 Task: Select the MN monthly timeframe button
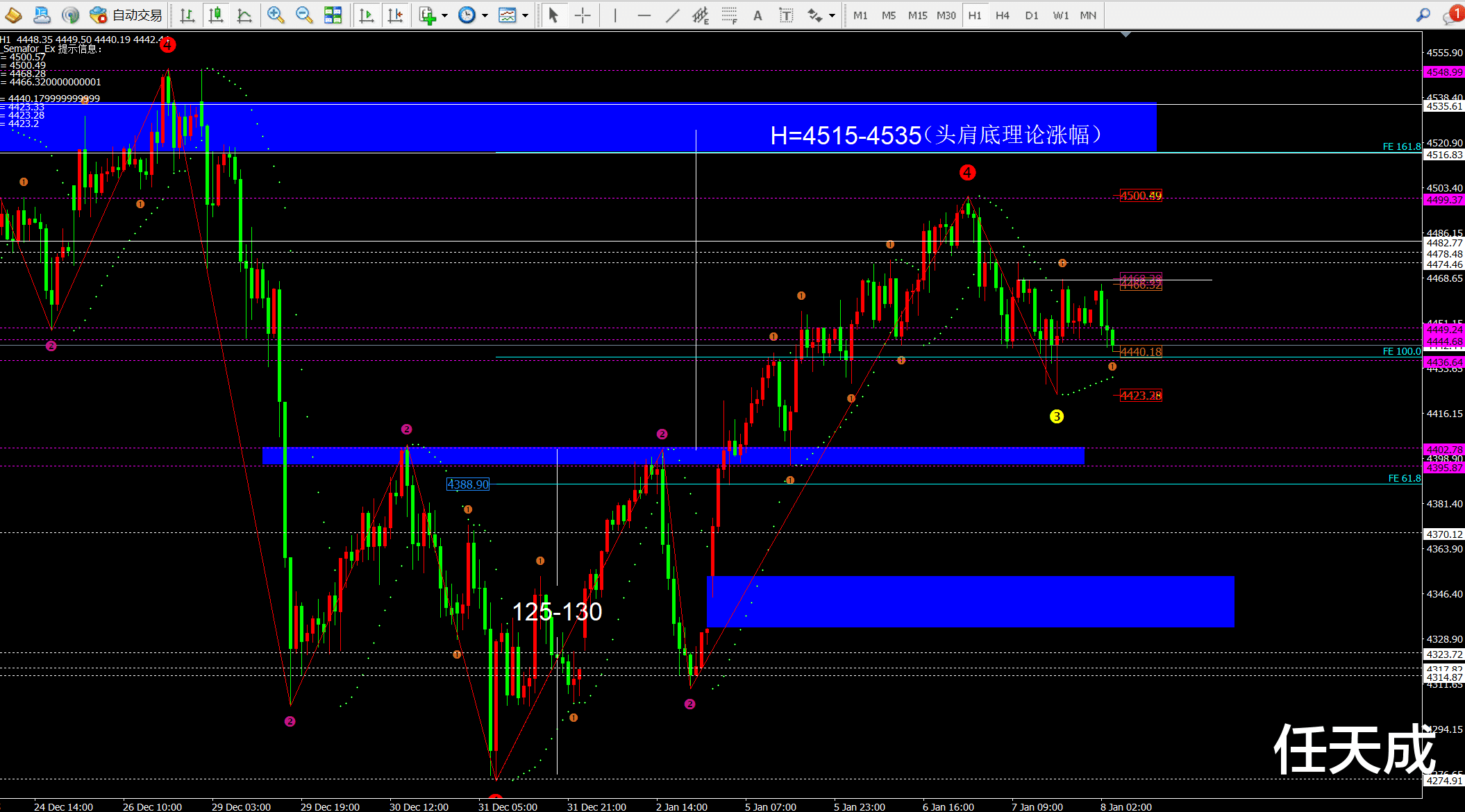(x=1088, y=15)
